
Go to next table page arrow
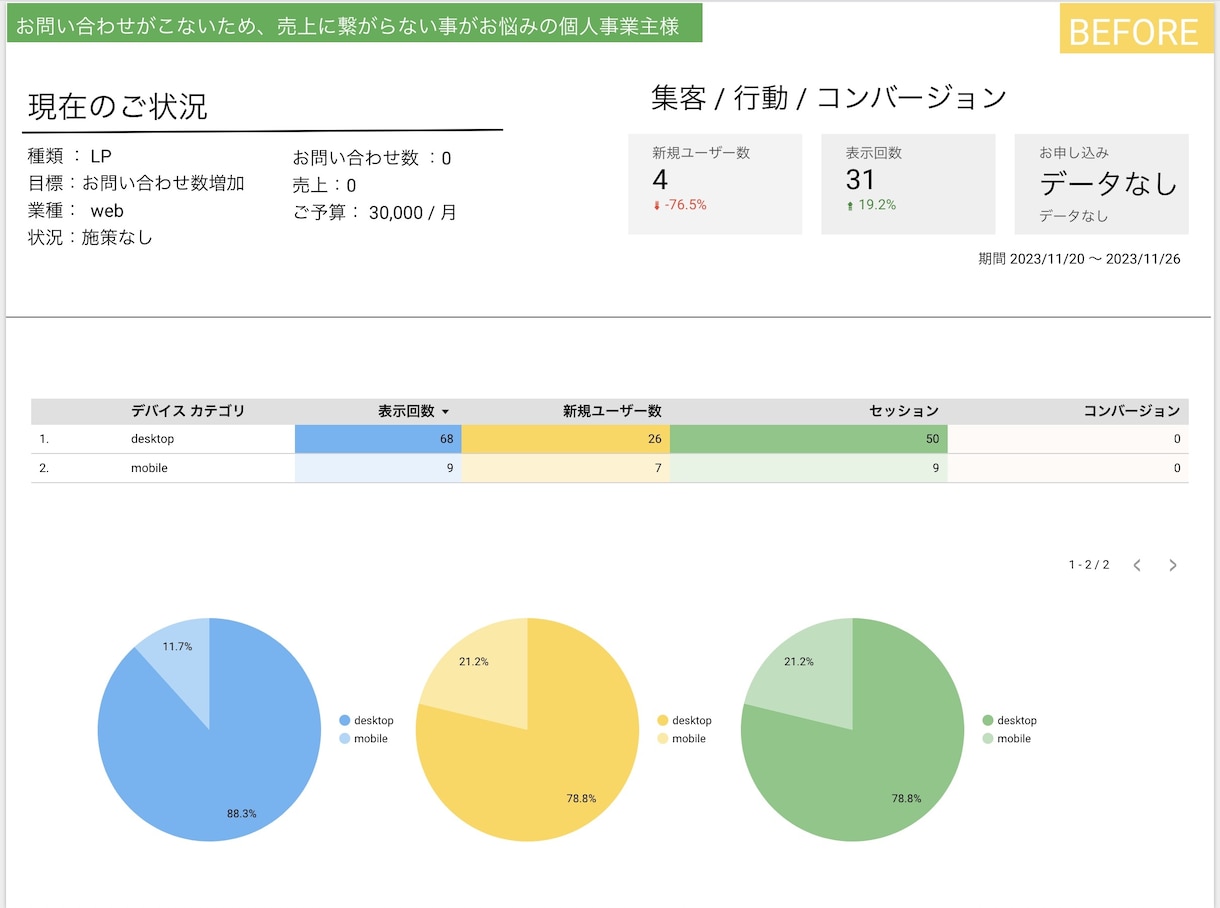(1173, 565)
